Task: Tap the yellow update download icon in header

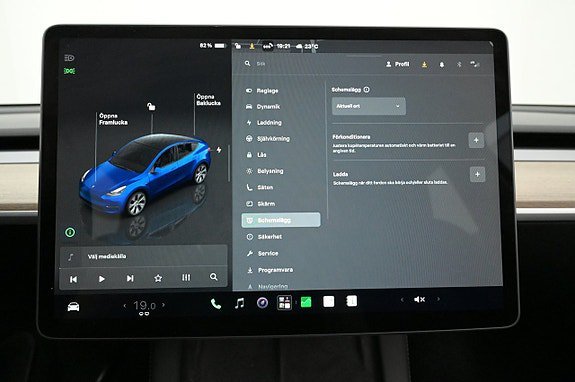Action: point(424,65)
